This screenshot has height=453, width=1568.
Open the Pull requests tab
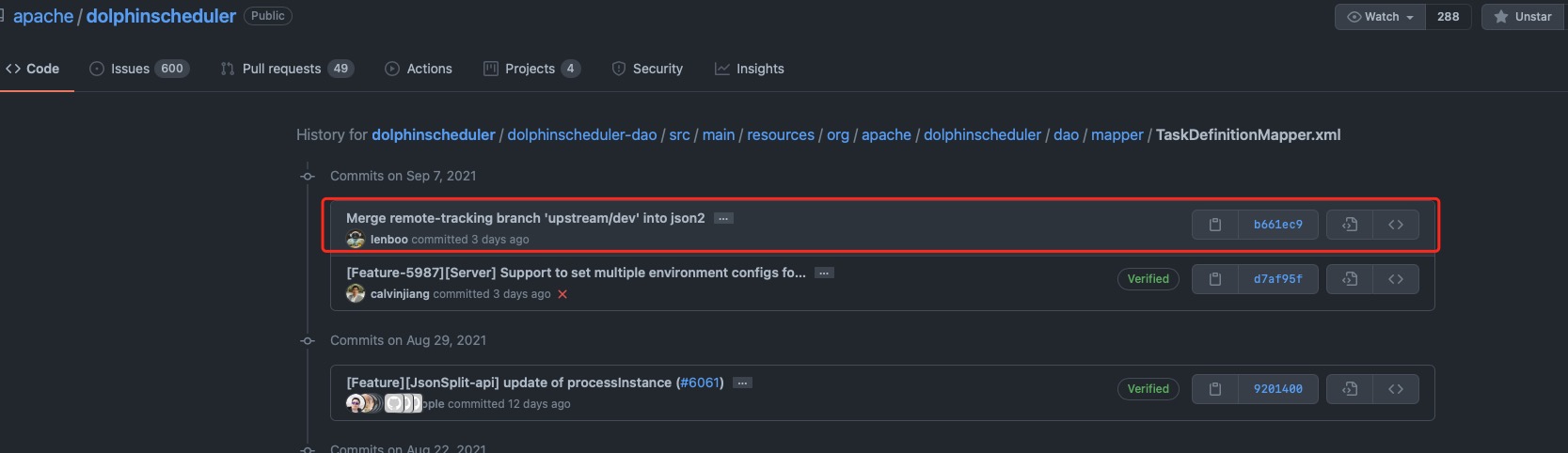coord(286,69)
